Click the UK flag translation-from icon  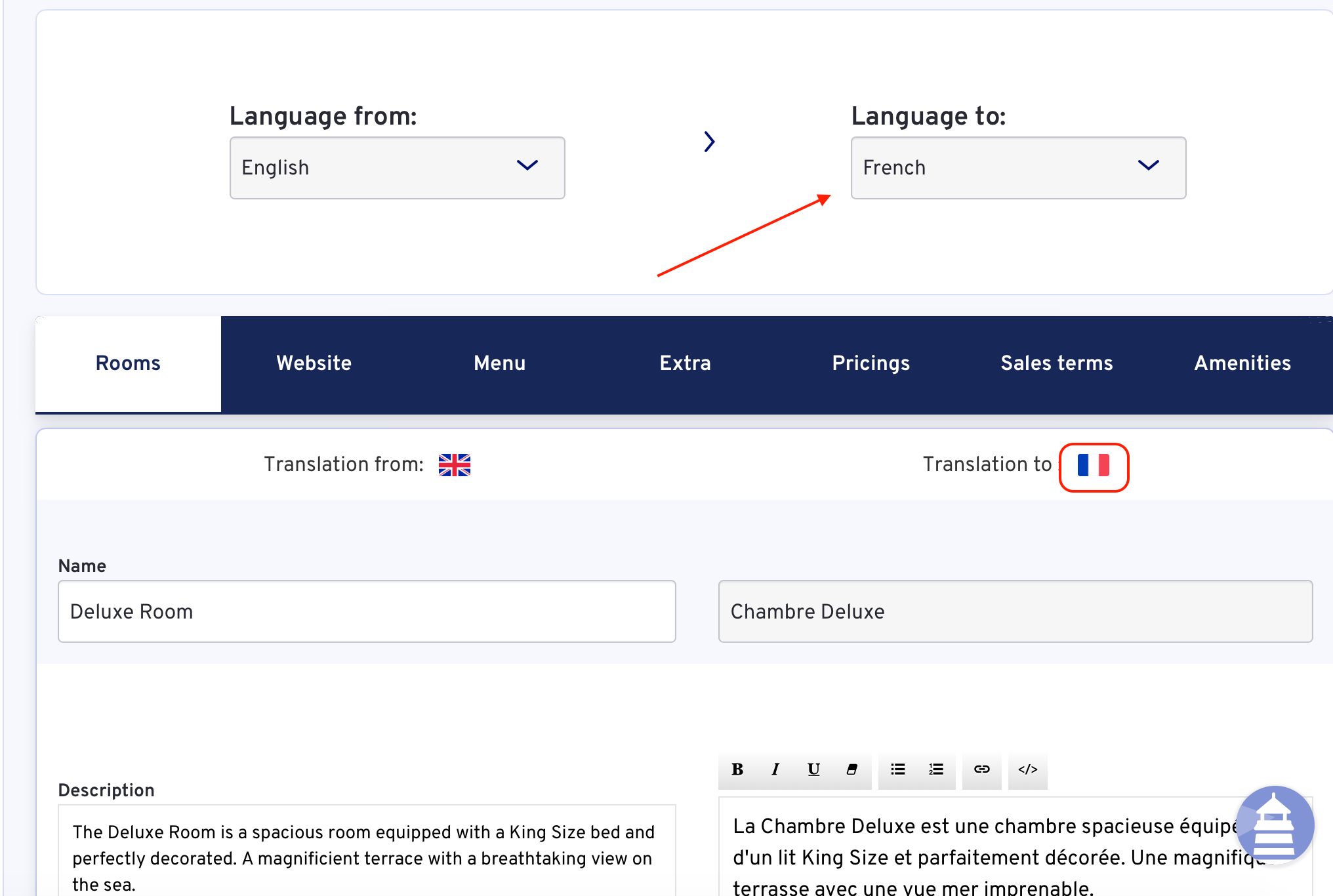pos(455,465)
